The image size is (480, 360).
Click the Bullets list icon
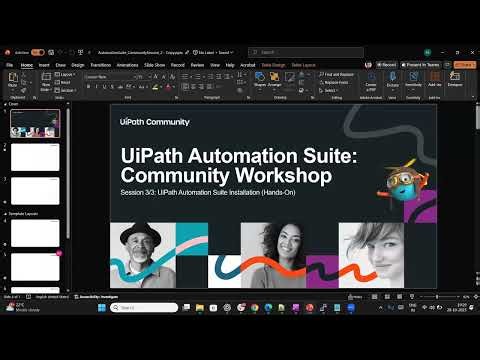(185, 77)
